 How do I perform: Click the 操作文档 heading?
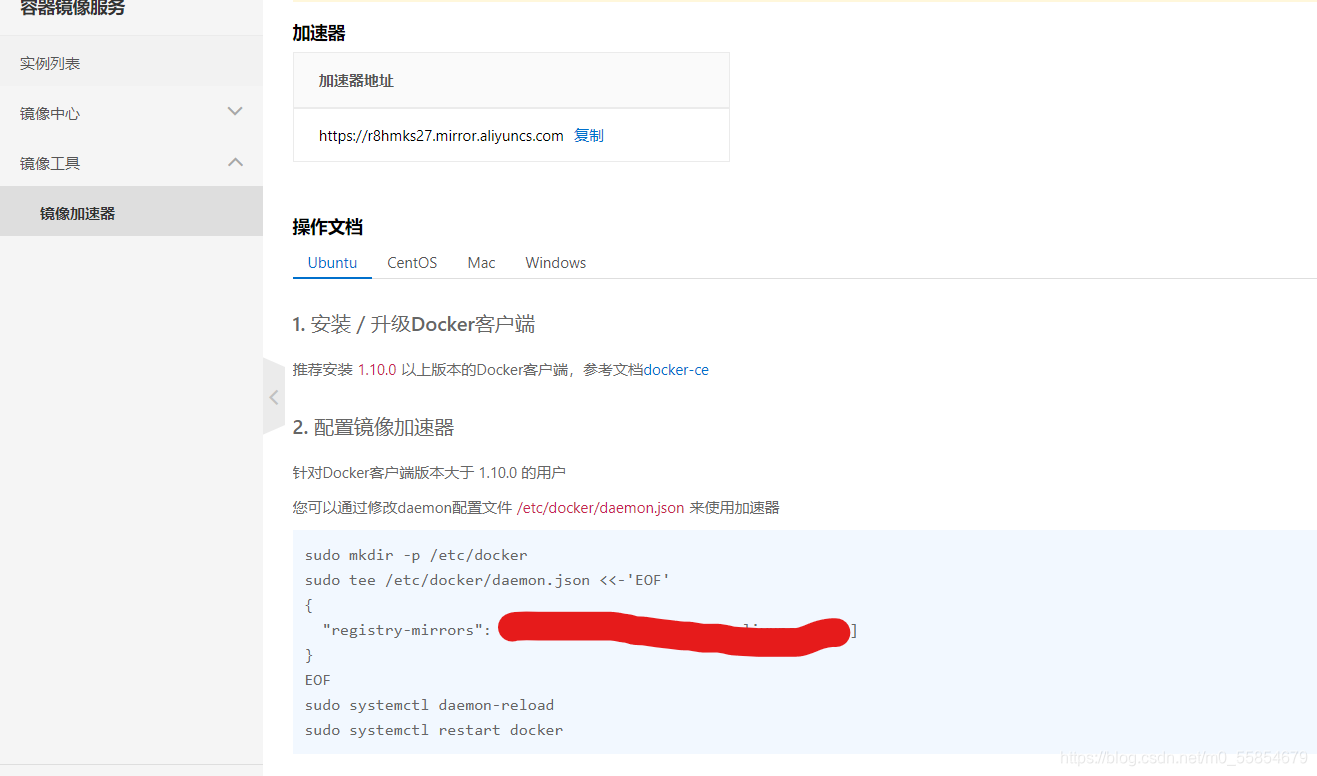point(328,226)
